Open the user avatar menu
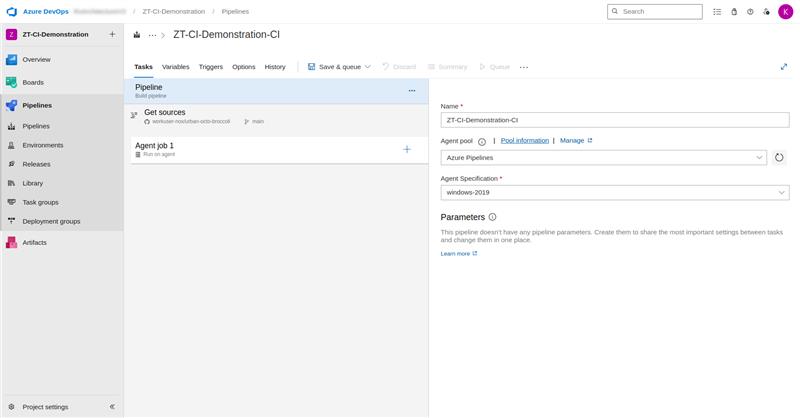This screenshot has width=800, height=418. [x=785, y=11]
